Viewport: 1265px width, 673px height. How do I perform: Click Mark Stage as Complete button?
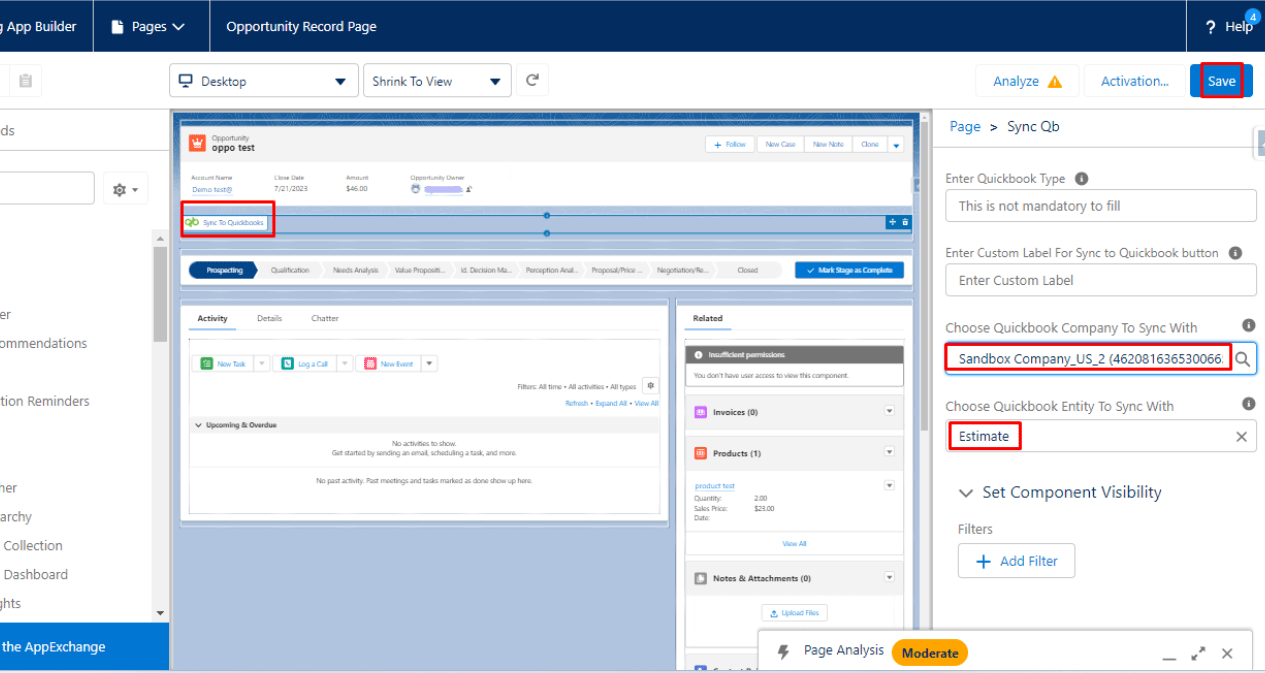(x=849, y=270)
